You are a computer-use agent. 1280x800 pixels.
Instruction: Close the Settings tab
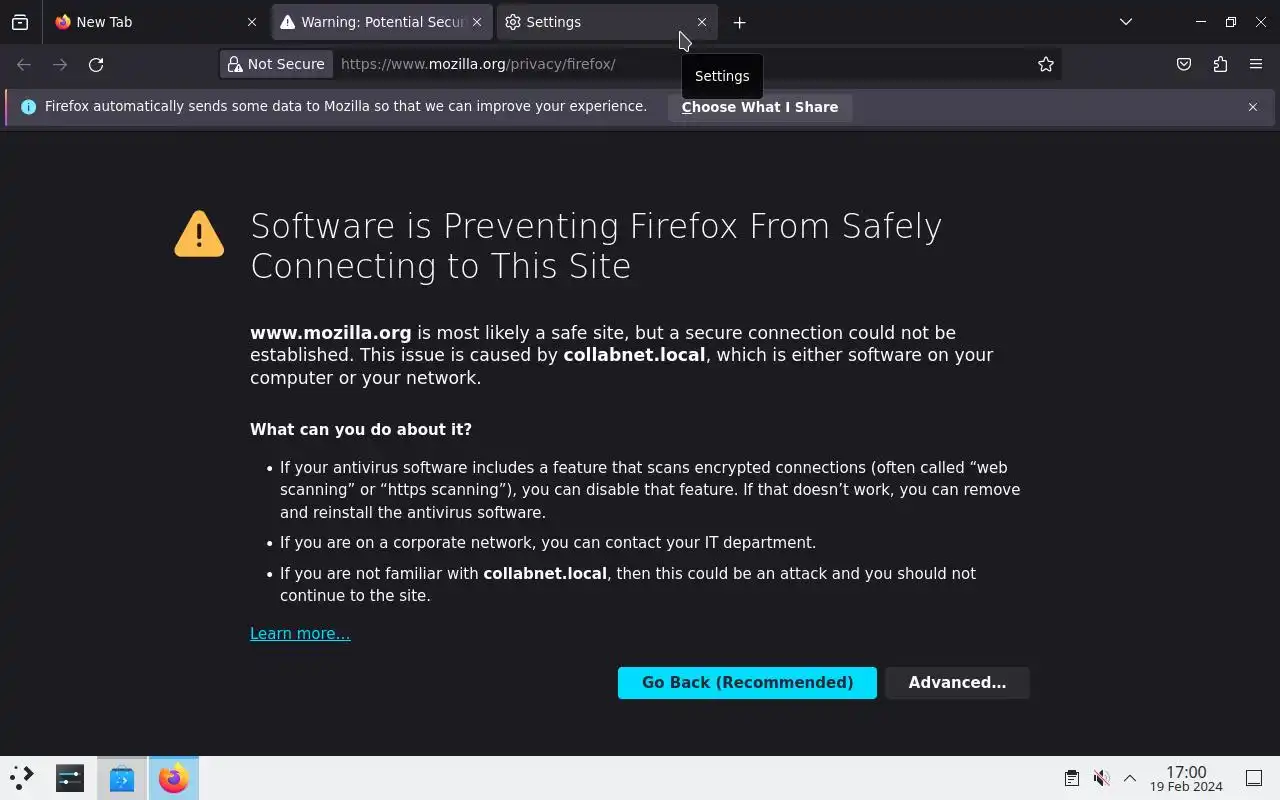702,22
